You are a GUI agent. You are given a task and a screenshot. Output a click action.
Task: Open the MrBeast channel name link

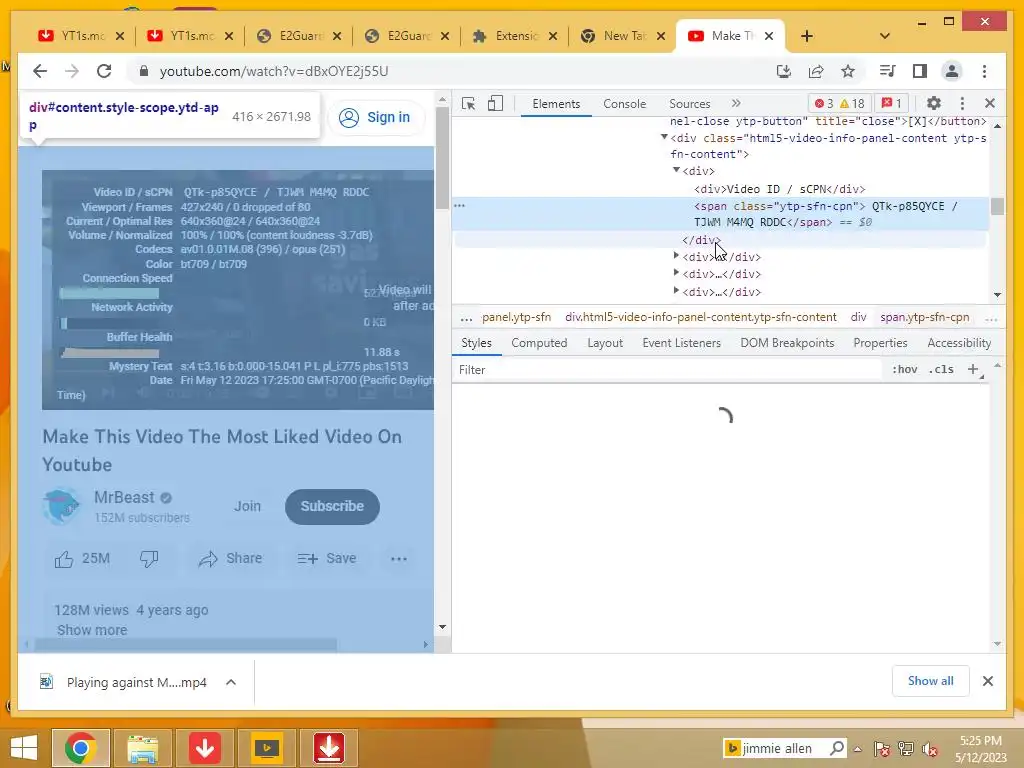click(x=124, y=498)
